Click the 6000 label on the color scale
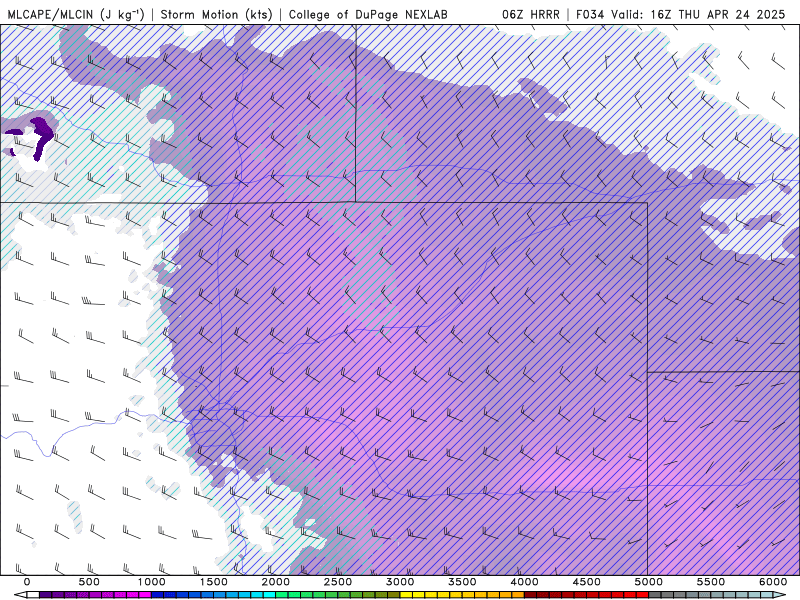Screen dimensions: 800x600 click(x=773, y=582)
